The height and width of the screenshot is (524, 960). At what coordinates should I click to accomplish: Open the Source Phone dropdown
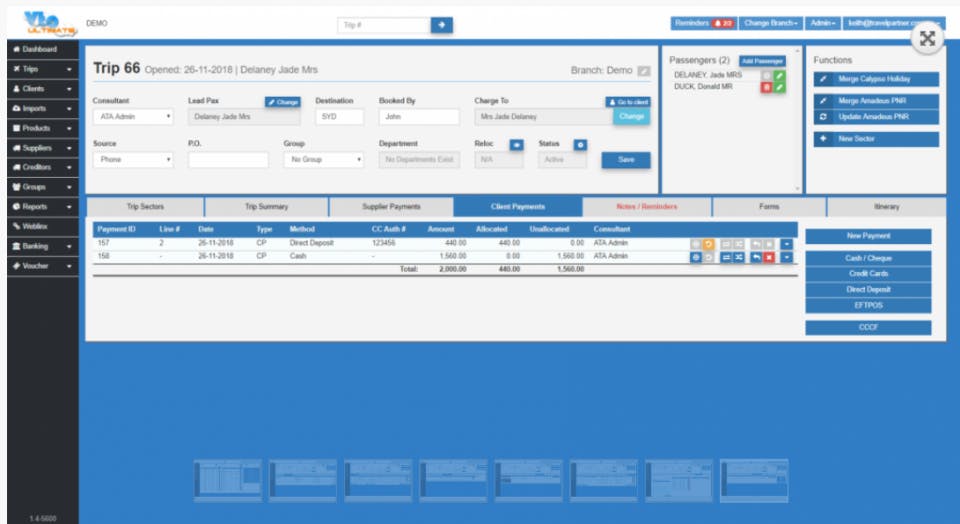tap(133, 160)
